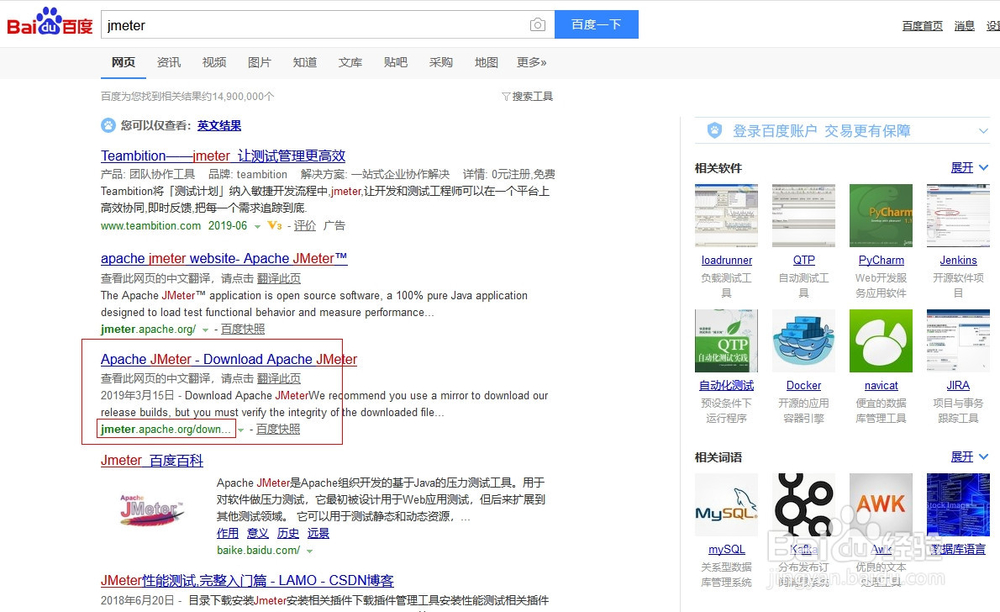This screenshot has height=612, width=1000.
Task: Click the 搜索工具 label
Action: pyautogui.click(x=533, y=96)
